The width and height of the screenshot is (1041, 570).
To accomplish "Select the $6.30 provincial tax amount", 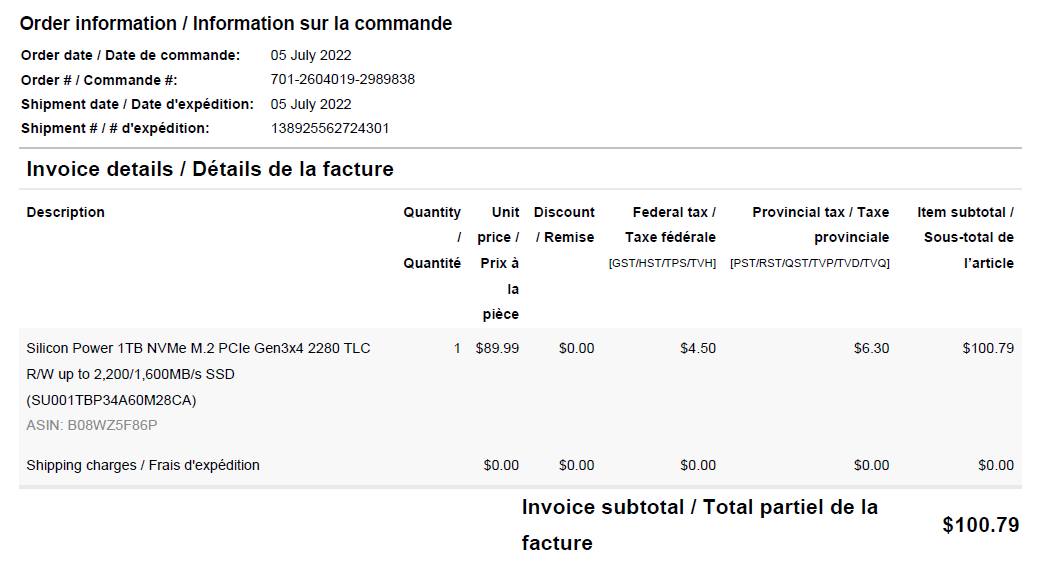I will 871,349.
